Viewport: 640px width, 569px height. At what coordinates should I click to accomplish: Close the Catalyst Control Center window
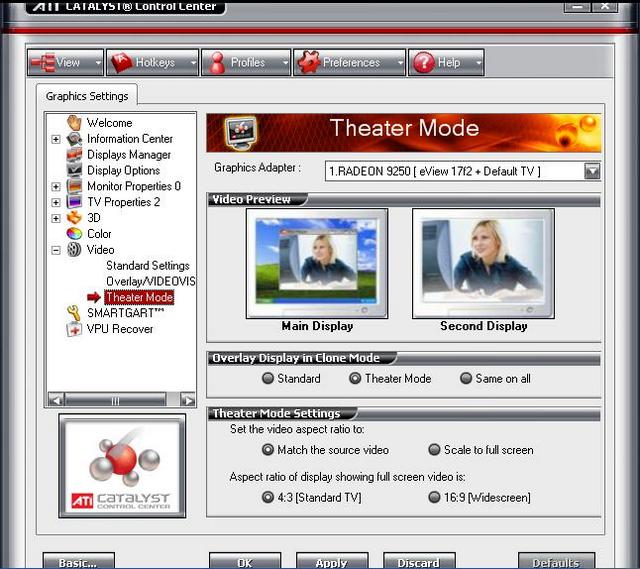click(x=604, y=6)
